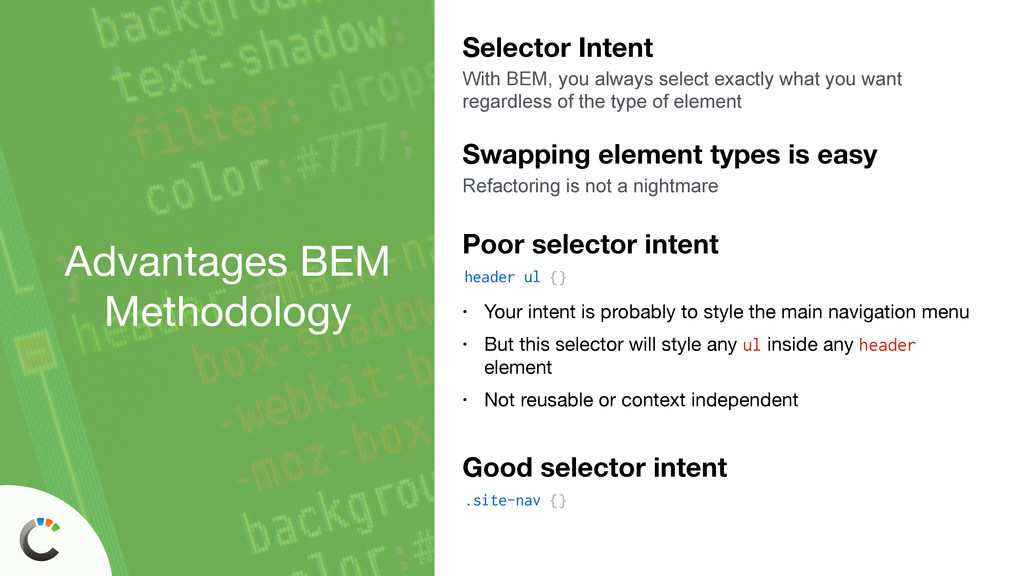Screen dimensions: 1024x576
Task: Select the 'Not reusable or context independent' bullet
Action: click(x=640, y=400)
